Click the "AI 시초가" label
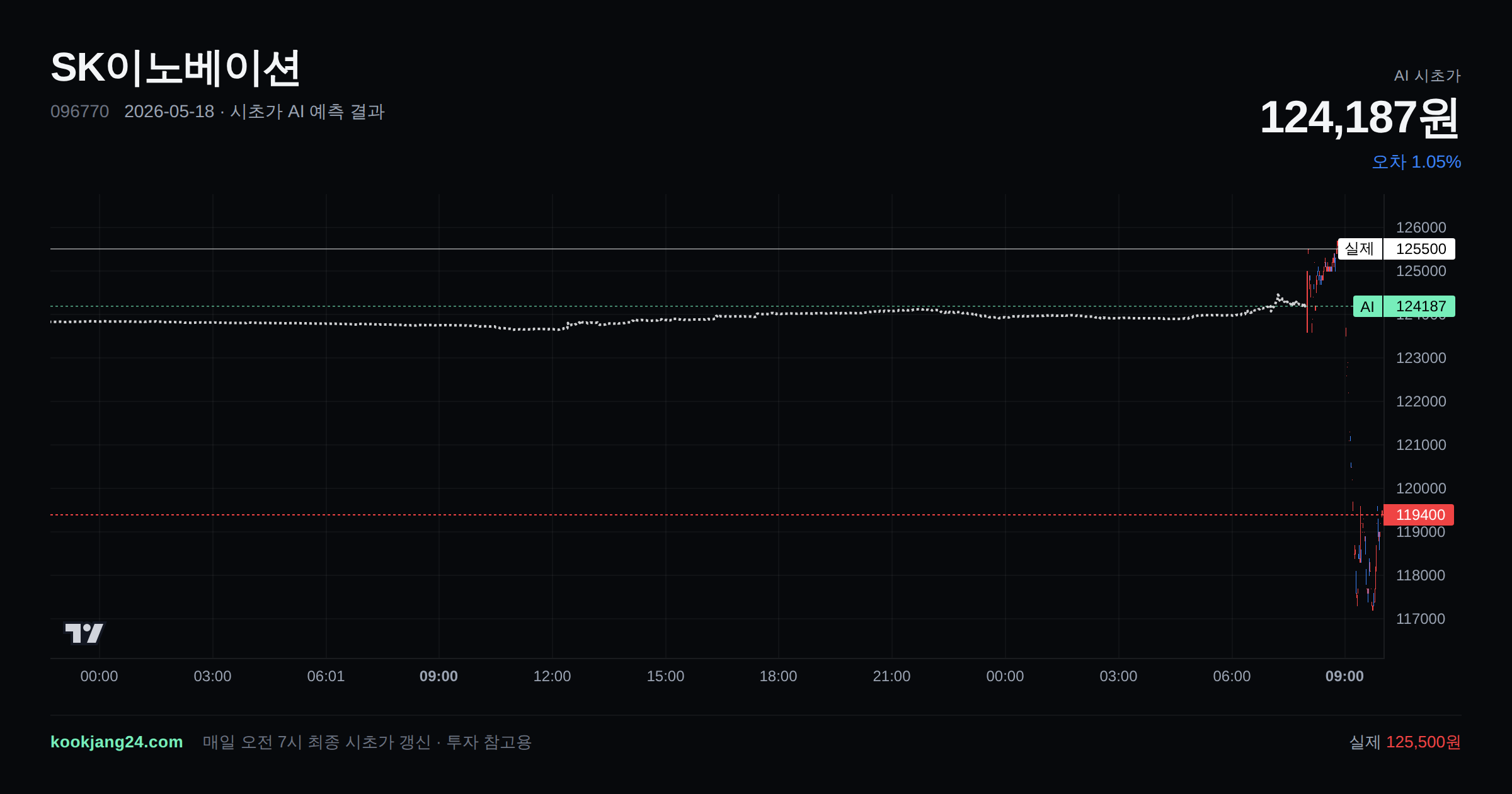 coord(1428,76)
